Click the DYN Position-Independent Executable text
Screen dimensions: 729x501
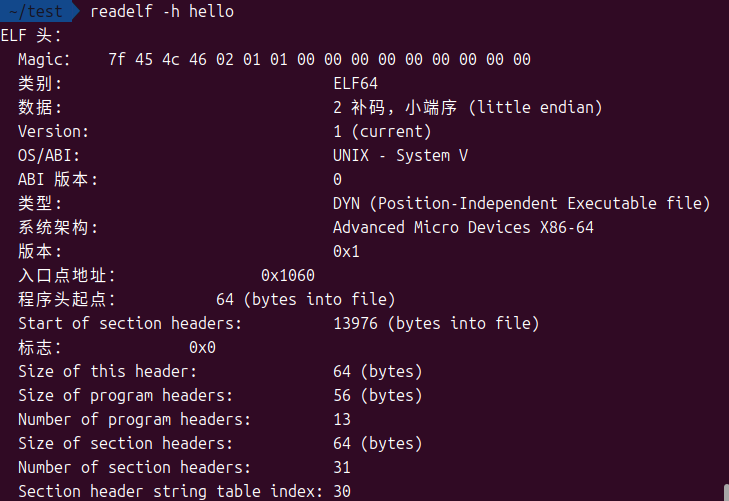tap(521, 203)
